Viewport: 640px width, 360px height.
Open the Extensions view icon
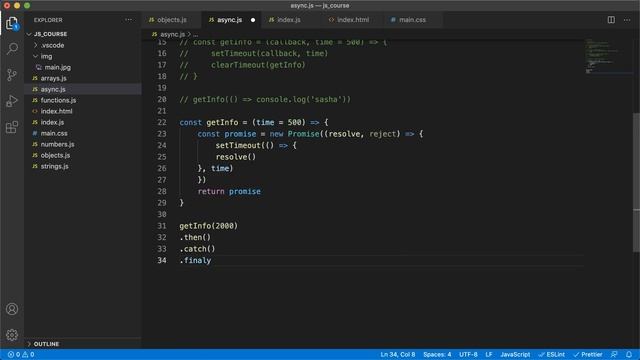click(x=12, y=127)
